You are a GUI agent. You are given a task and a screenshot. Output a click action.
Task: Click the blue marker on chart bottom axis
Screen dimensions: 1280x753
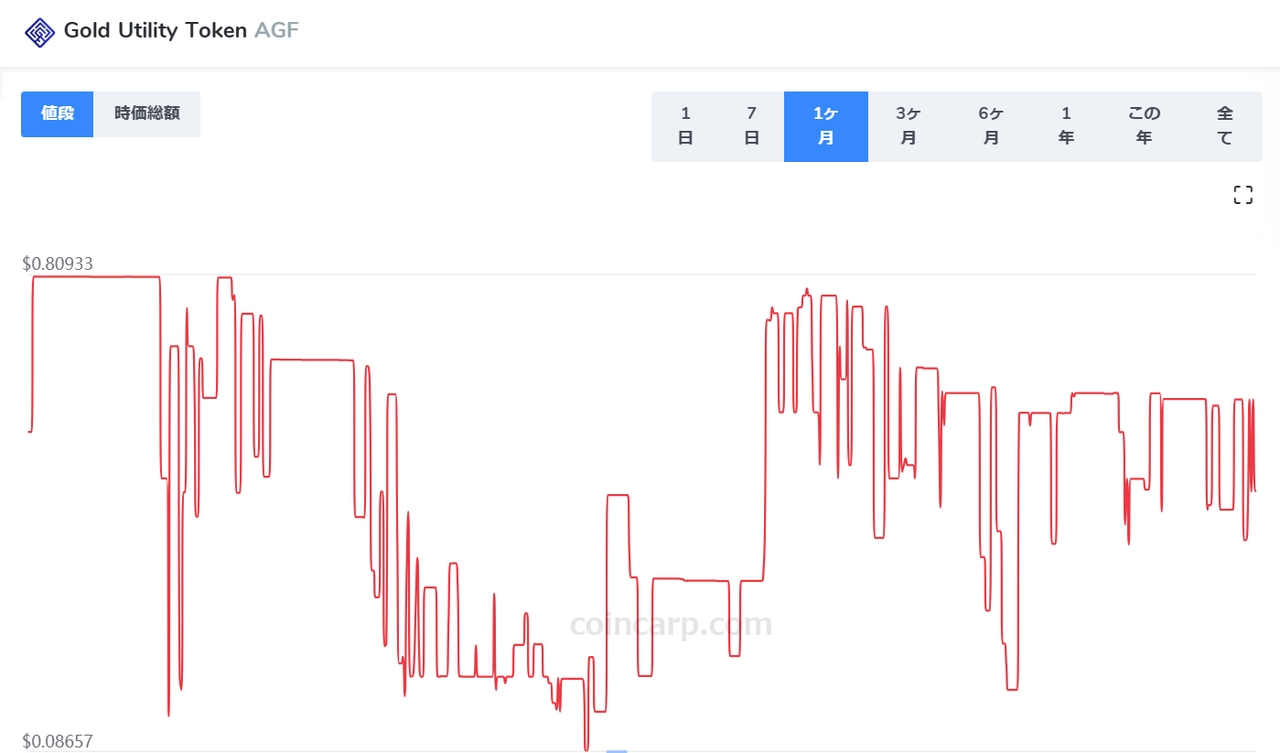pos(617,750)
